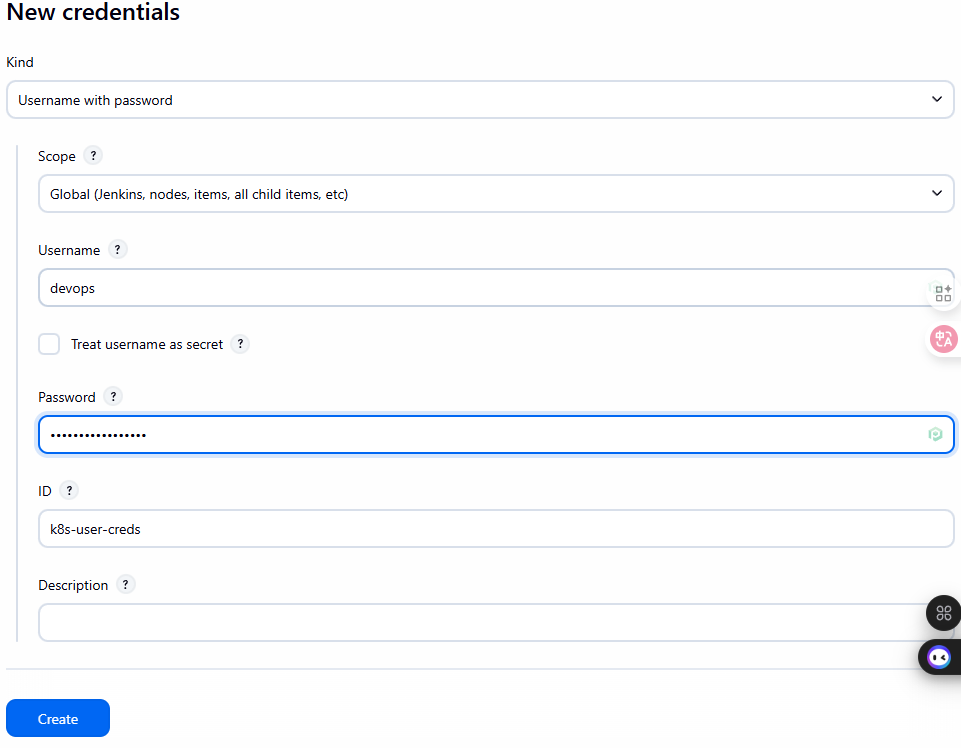The height and width of the screenshot is (748, 961).
Task: Click the dark four-circle apps floating button
Action: click(943, 613)
